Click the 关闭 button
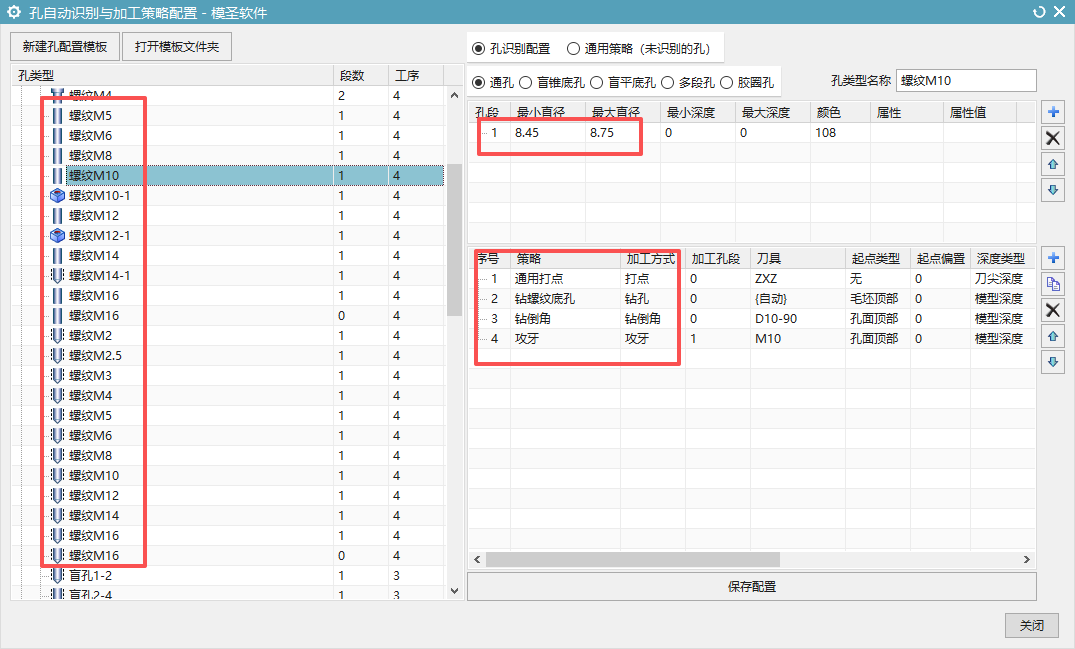 click(x=1032, y=625)
